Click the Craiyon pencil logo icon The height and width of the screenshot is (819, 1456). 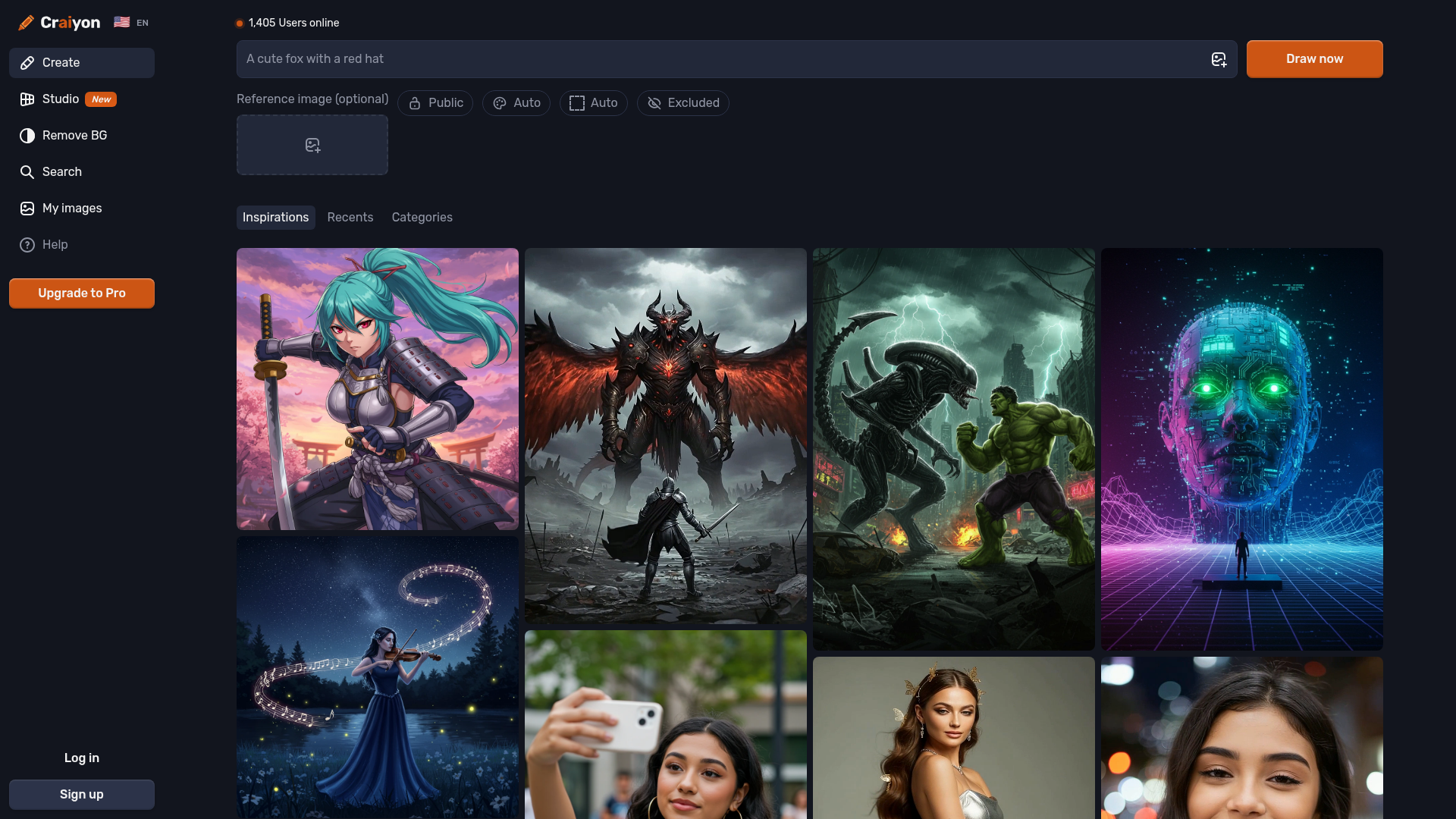[26, 23]
